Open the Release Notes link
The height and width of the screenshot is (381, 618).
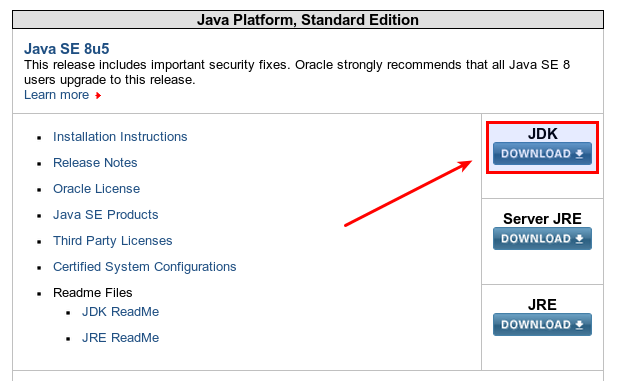point(95,163)
